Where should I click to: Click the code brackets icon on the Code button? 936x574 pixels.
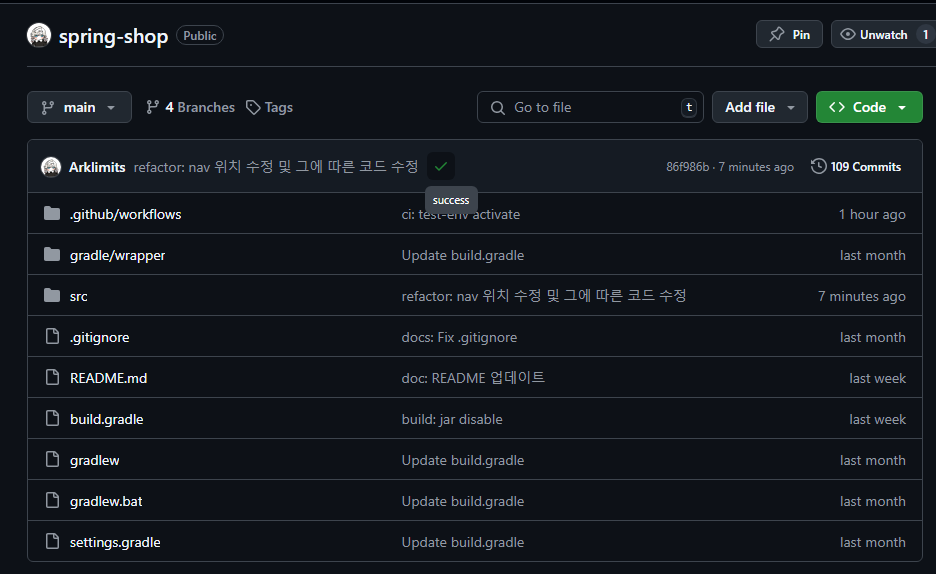tap(837, 107)
